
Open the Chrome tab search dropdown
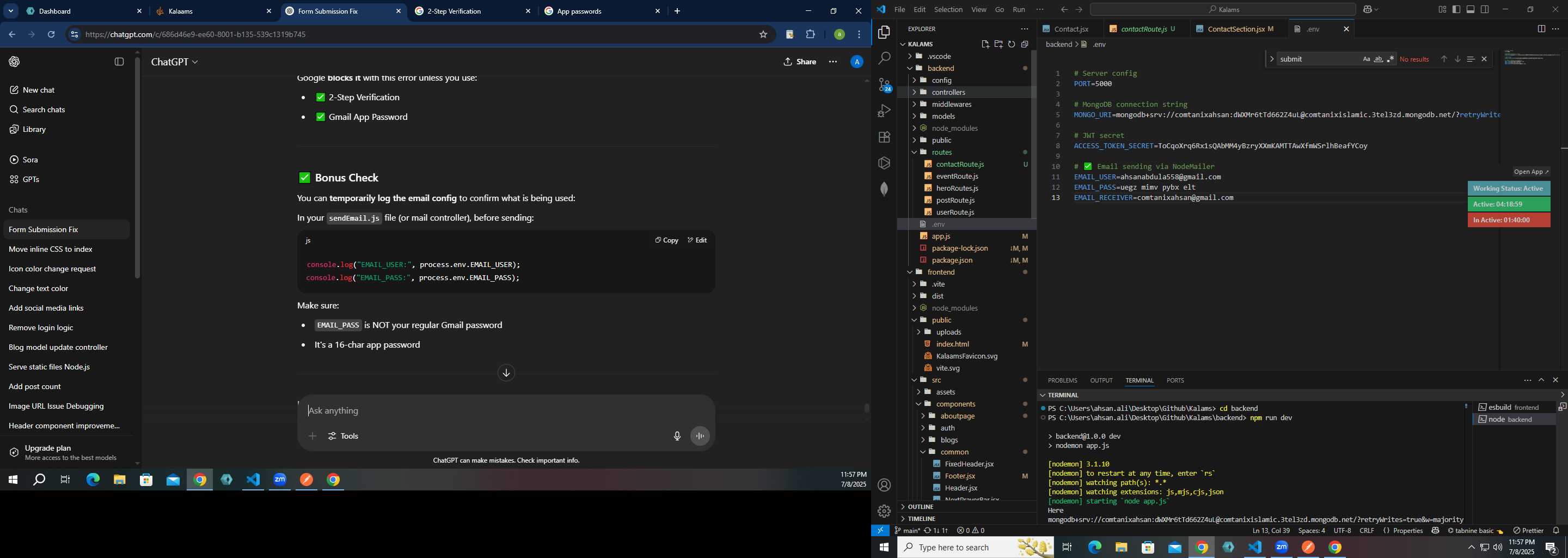coord(11,11)
